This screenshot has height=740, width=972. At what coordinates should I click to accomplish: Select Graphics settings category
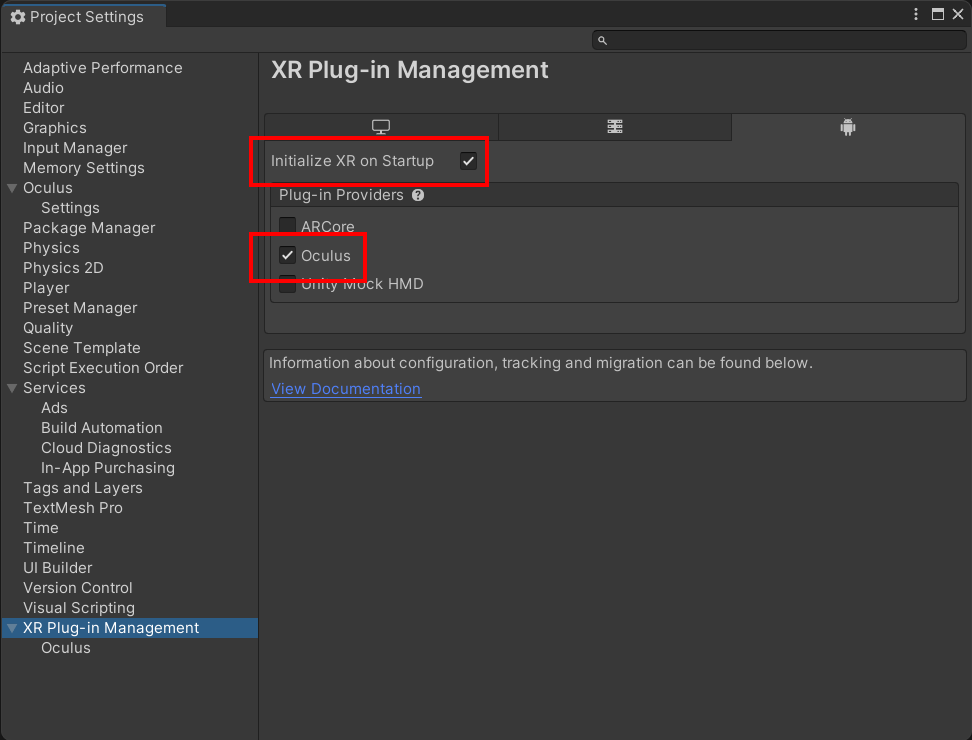[55, 128]
